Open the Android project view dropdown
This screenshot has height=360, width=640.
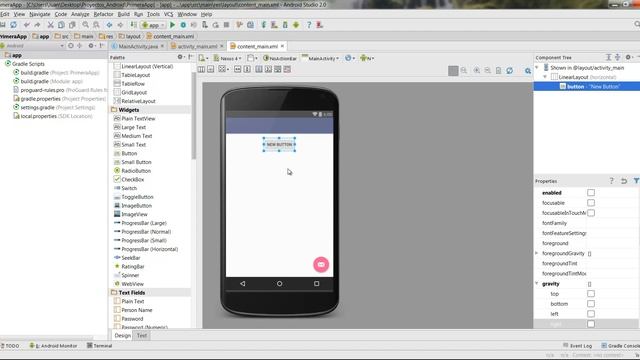(32, 46)
